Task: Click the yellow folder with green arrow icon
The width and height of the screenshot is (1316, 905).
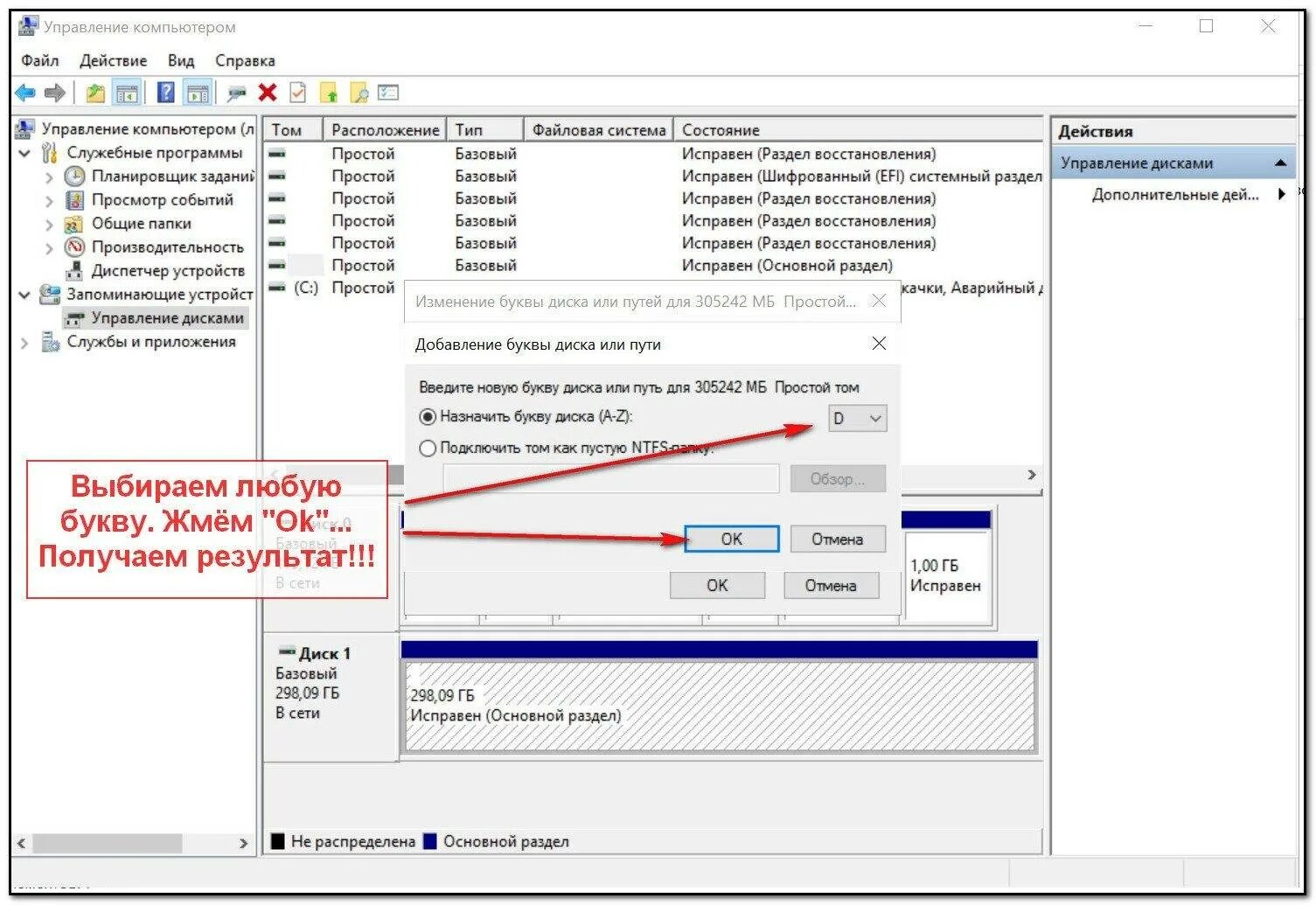Action: [329, 93]
